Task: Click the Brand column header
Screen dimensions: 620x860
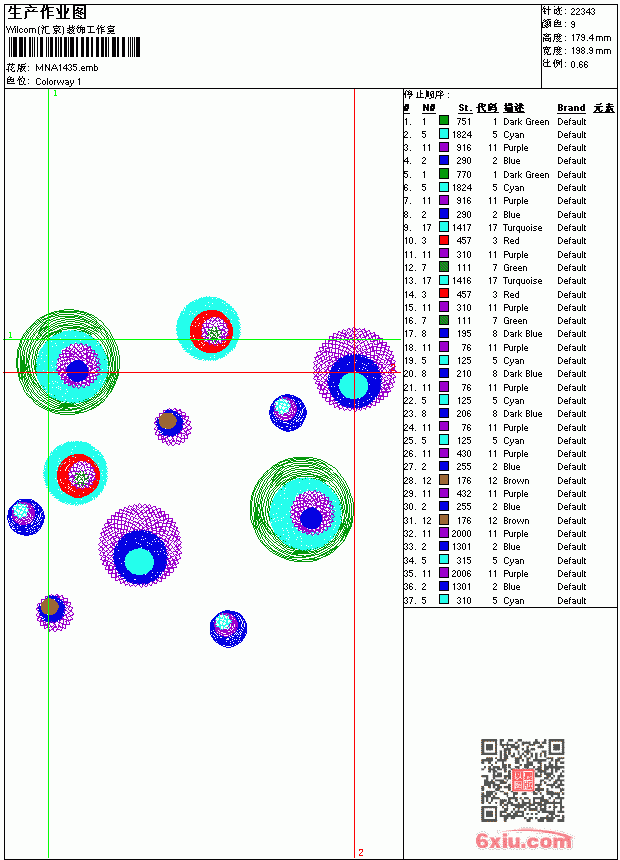Action: pyautogui.click(x=571, y=108)
